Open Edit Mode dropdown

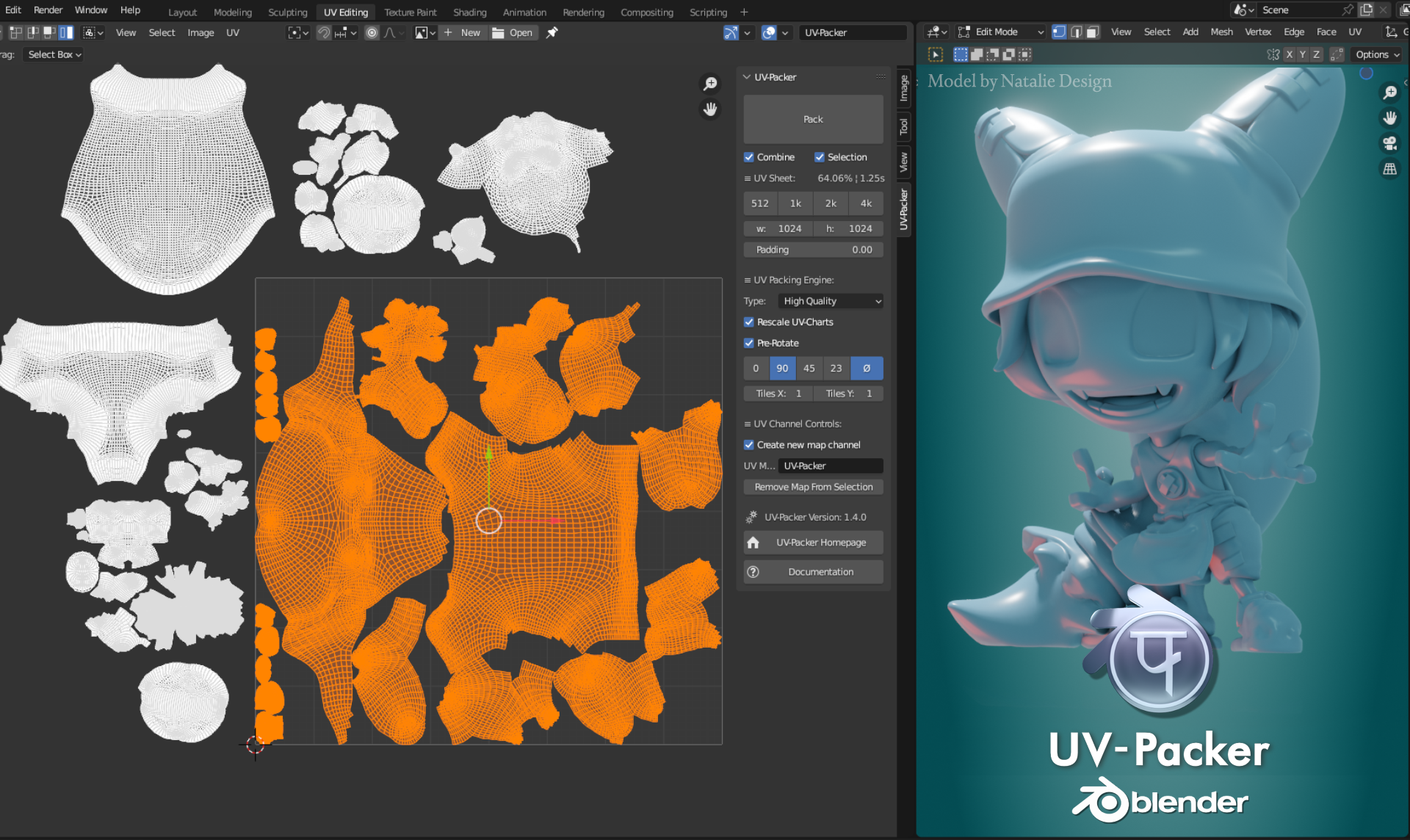1001,32
